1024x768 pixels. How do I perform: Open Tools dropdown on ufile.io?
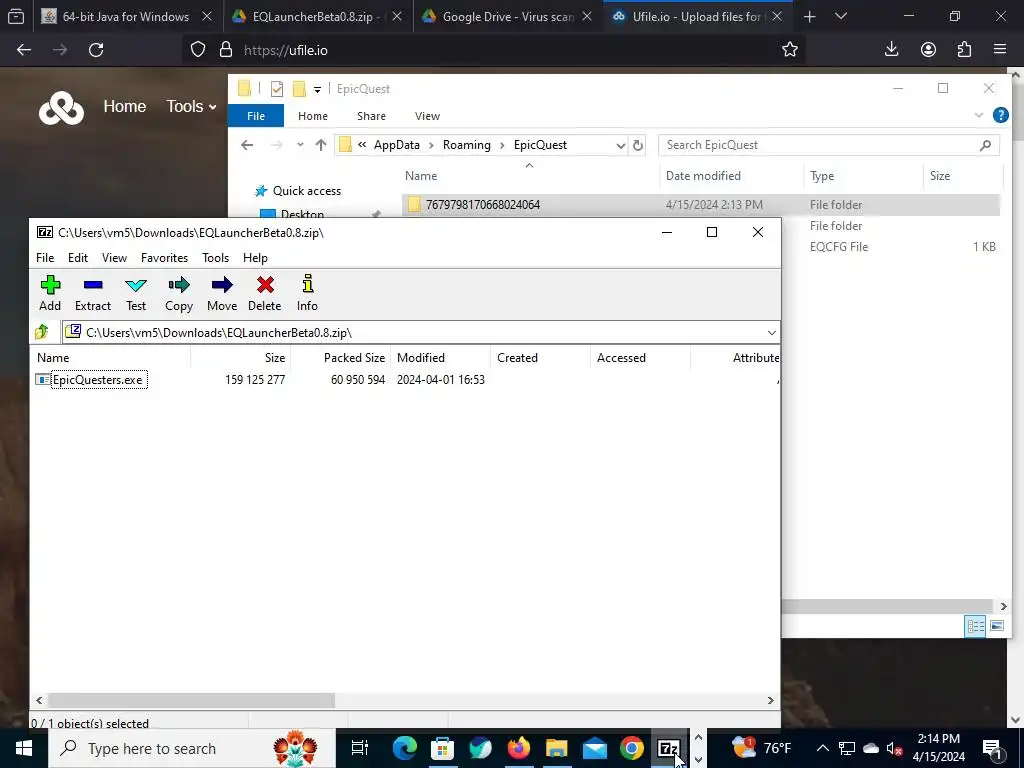[191, 106]
